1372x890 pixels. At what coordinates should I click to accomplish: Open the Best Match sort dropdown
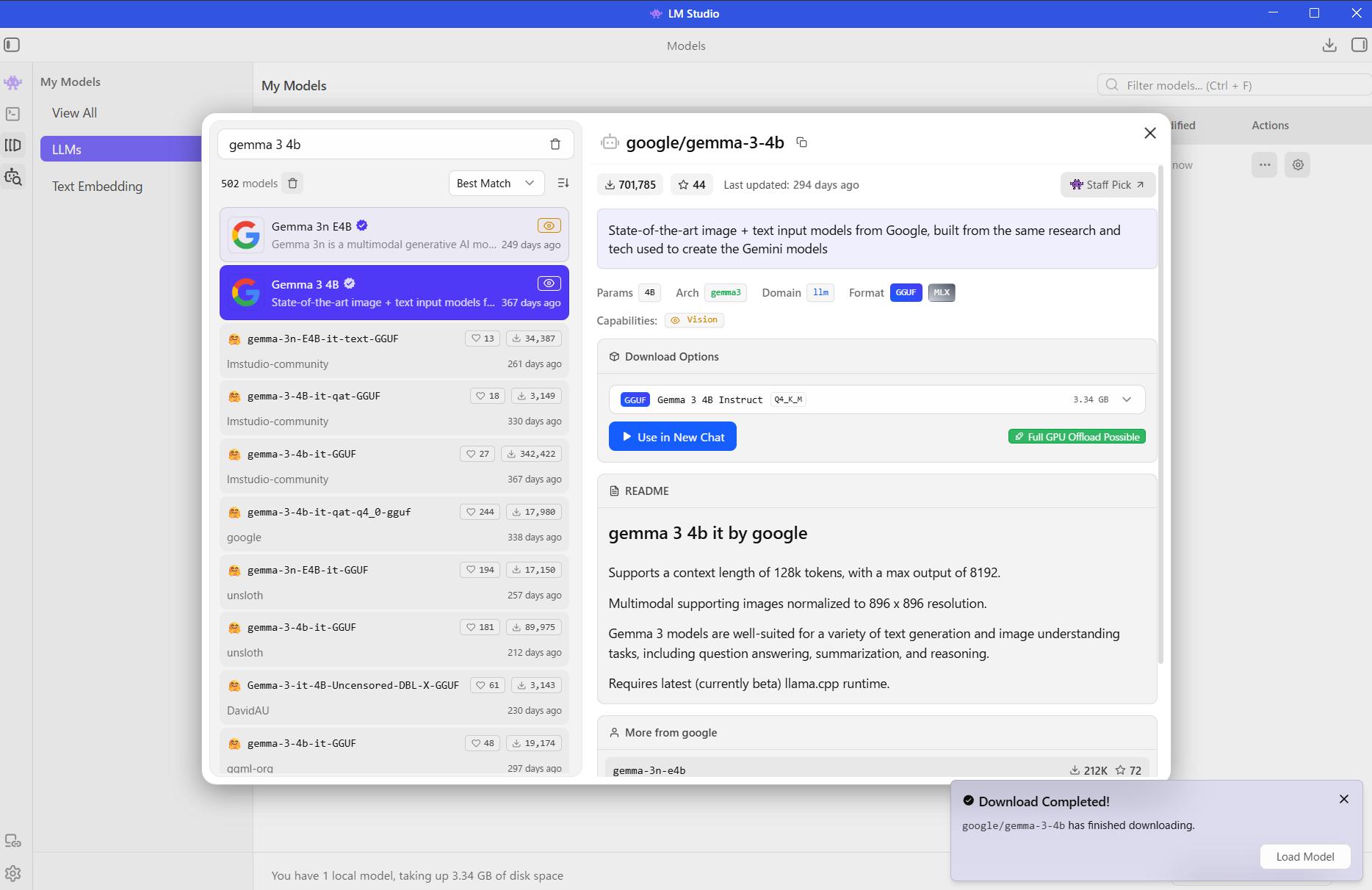coord(496,183)
